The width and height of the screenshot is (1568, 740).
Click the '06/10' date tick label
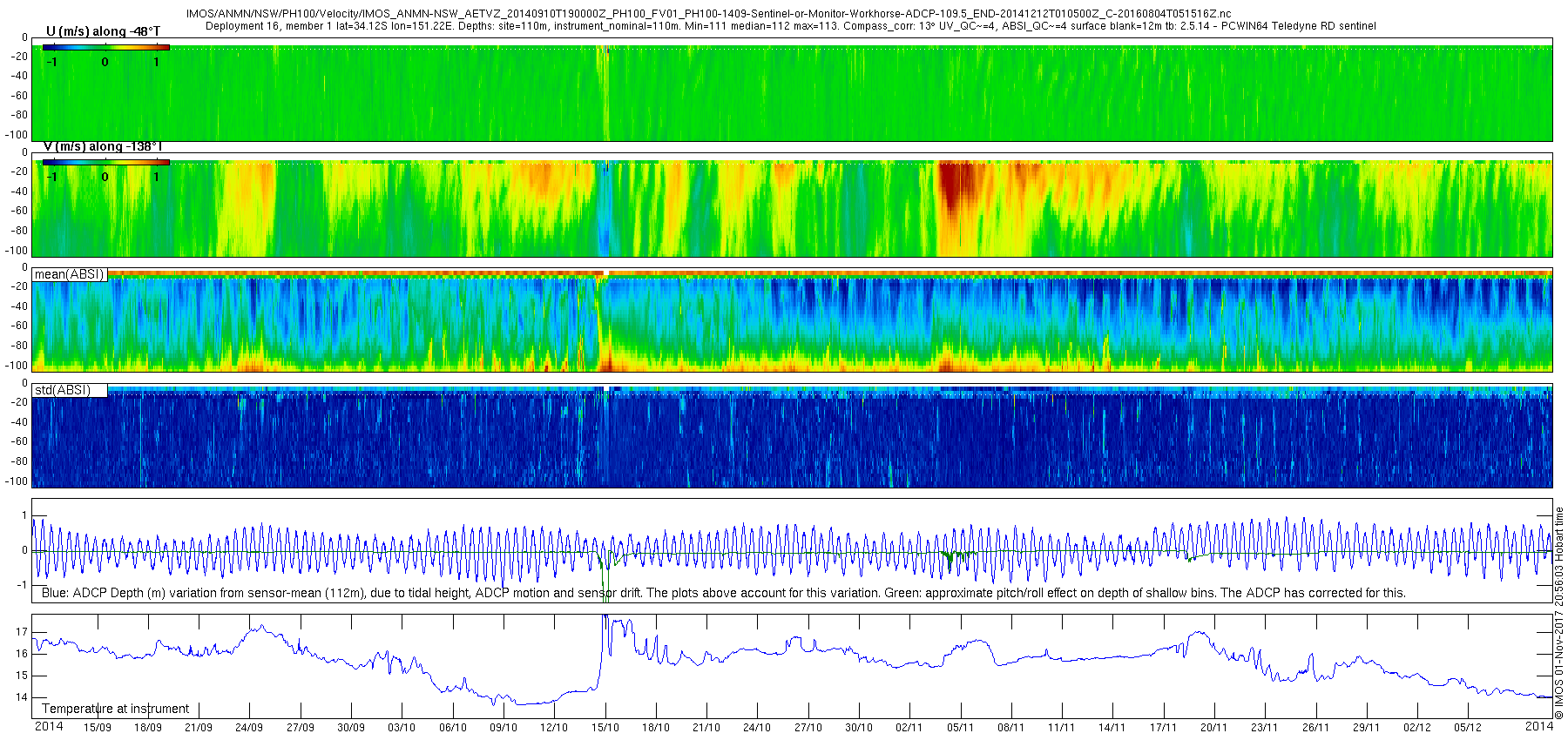point(453,728)
